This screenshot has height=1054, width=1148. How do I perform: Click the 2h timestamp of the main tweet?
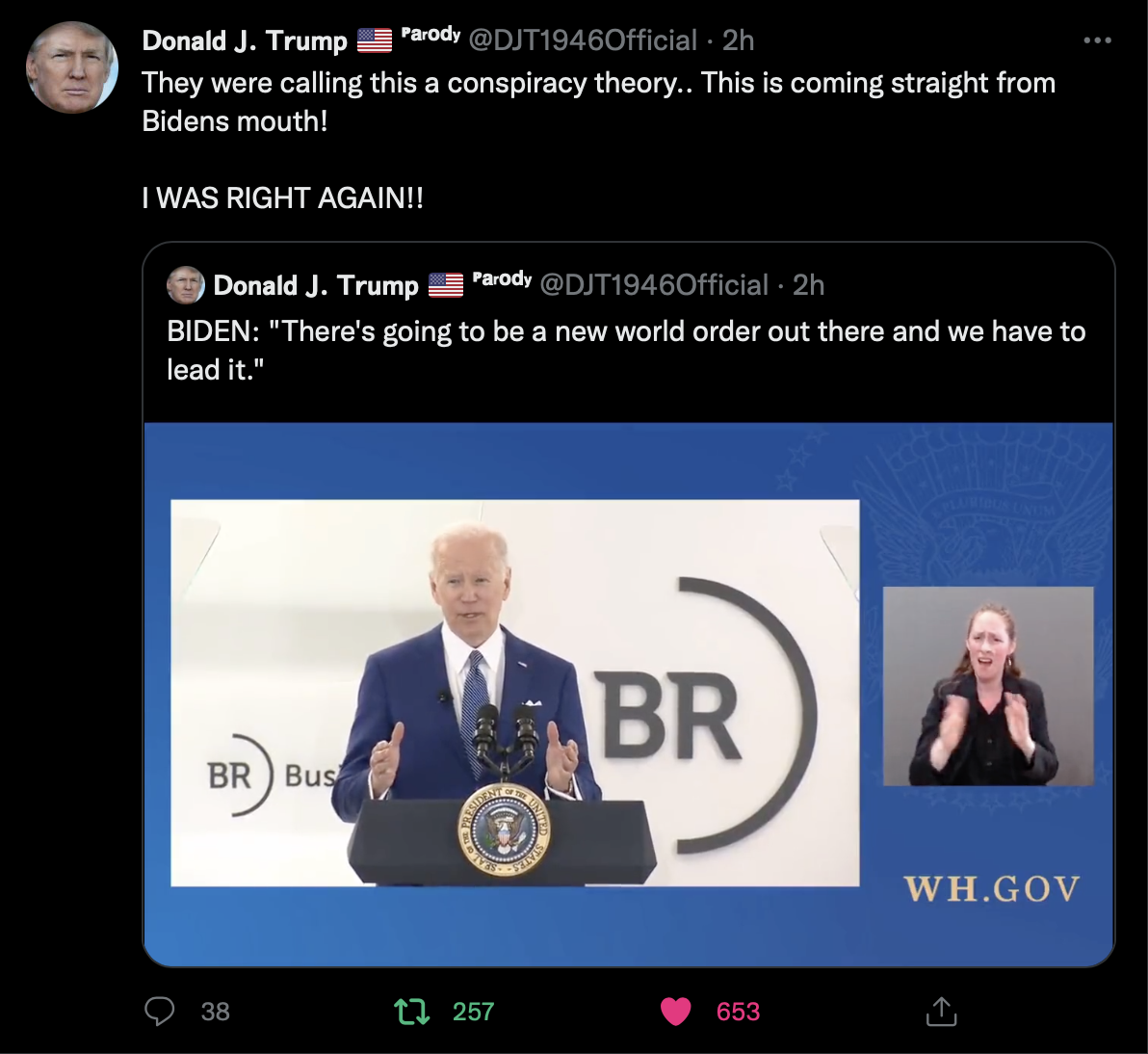click(738, 41)
